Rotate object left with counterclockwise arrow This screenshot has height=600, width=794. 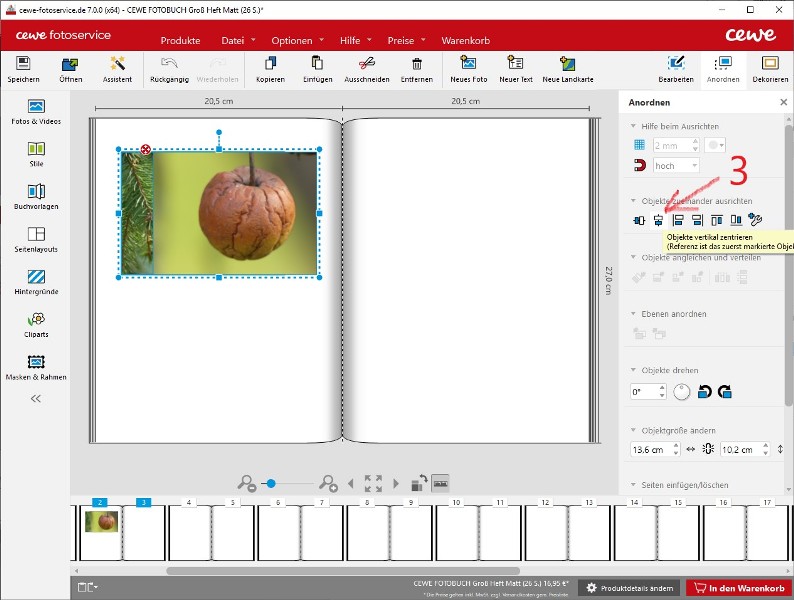705,392
